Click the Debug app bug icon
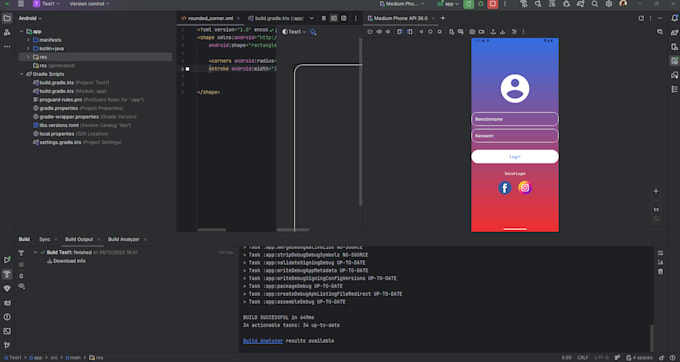The image size is (680, 362). click(481, 4)
